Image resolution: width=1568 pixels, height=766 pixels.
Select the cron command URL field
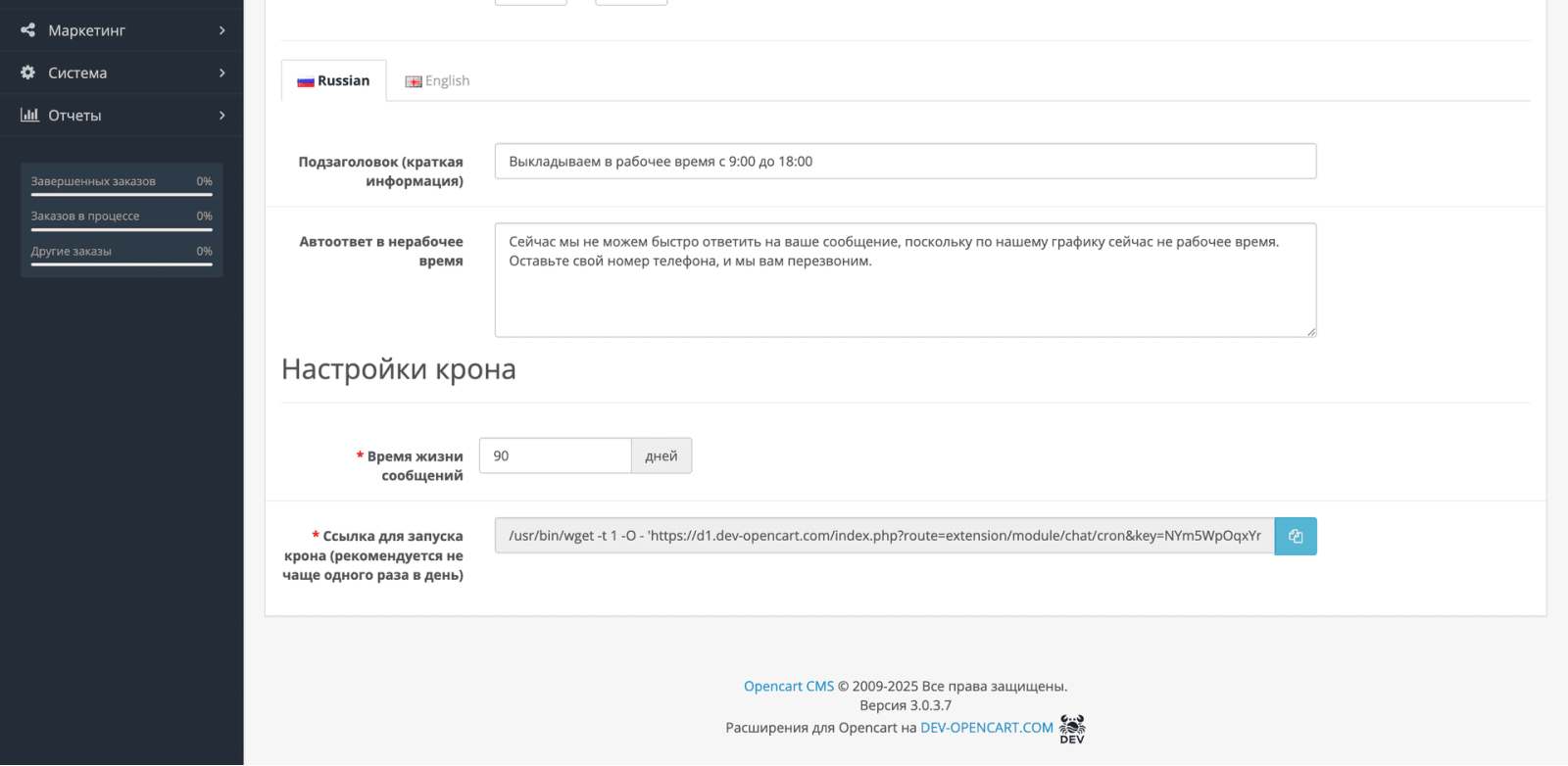884,536
